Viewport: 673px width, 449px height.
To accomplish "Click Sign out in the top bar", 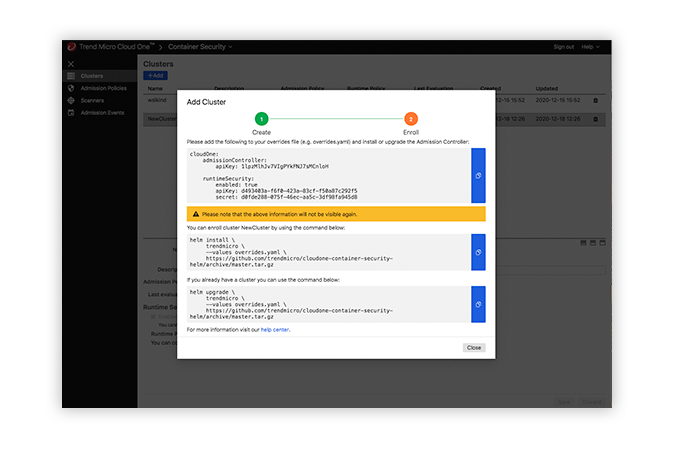I will (x=564, y=47).
